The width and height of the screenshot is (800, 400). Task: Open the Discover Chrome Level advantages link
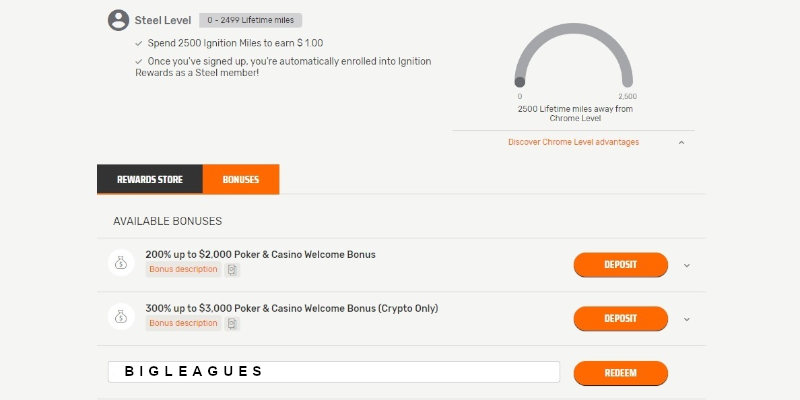point(573,142)
